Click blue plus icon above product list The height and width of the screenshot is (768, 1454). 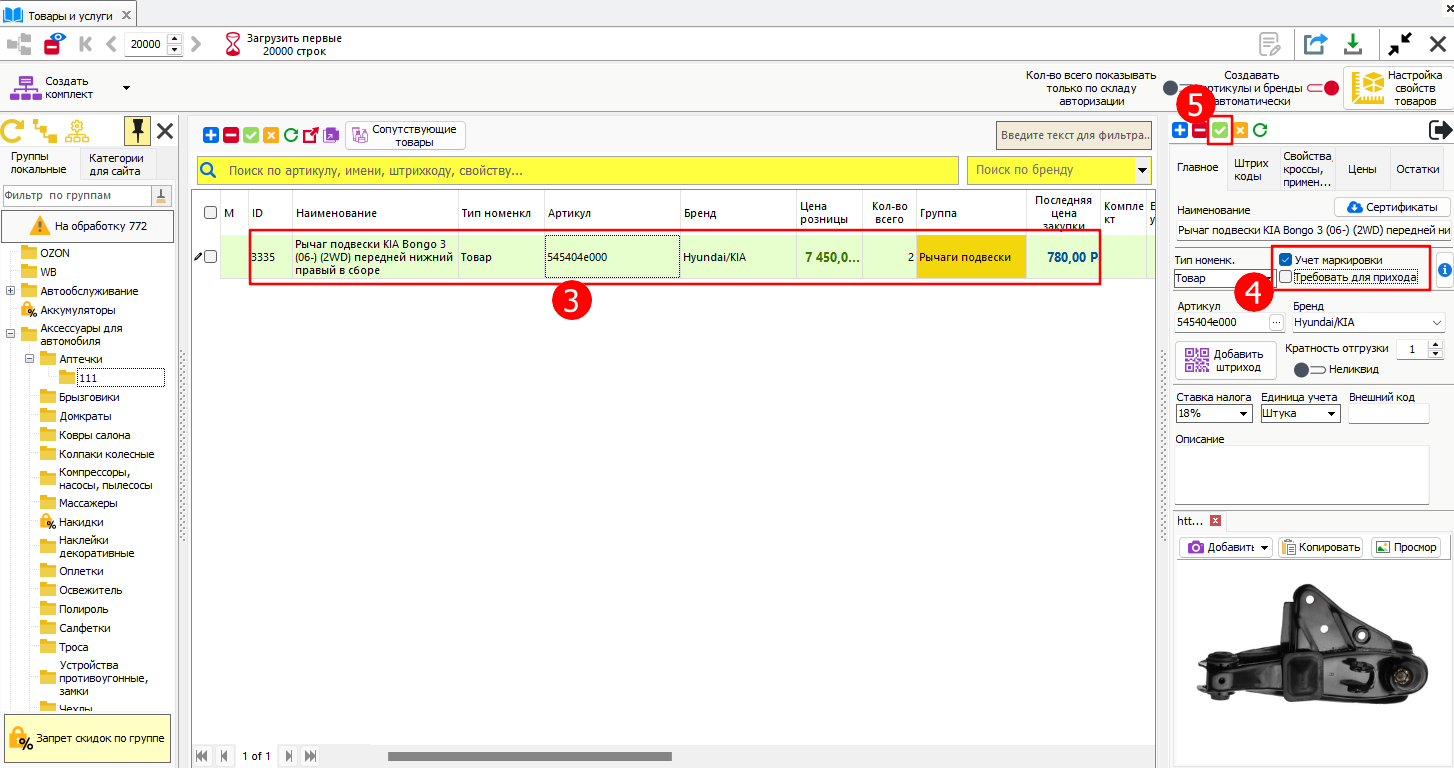[211, 135]
